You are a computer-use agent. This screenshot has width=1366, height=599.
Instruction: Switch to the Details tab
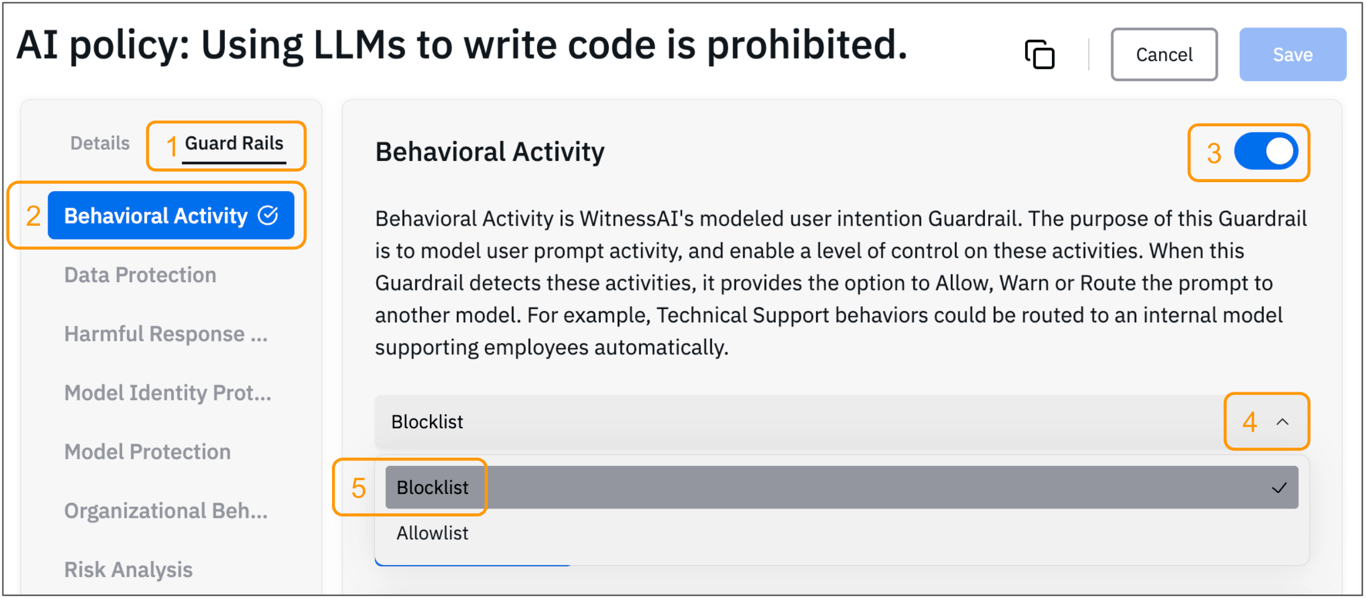click(x=100, y=143)
